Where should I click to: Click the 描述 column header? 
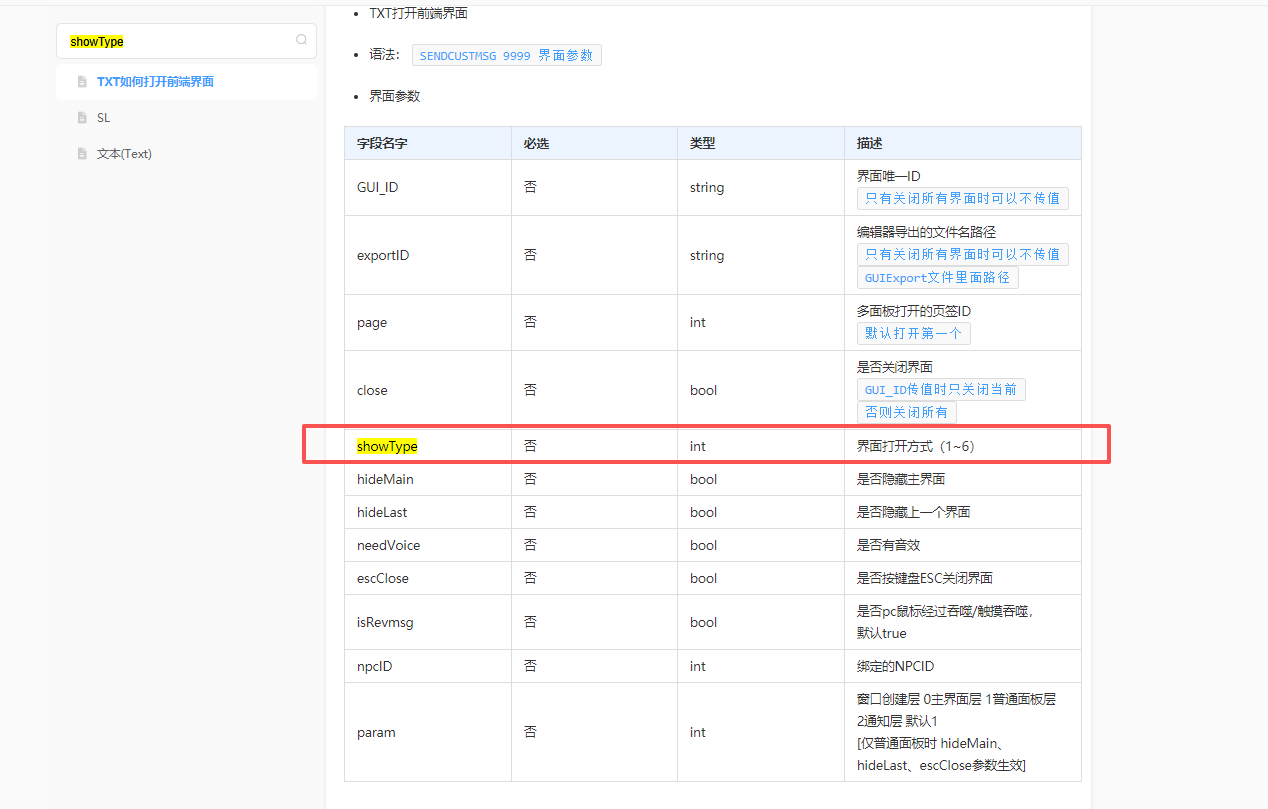[x=869, y=143]
